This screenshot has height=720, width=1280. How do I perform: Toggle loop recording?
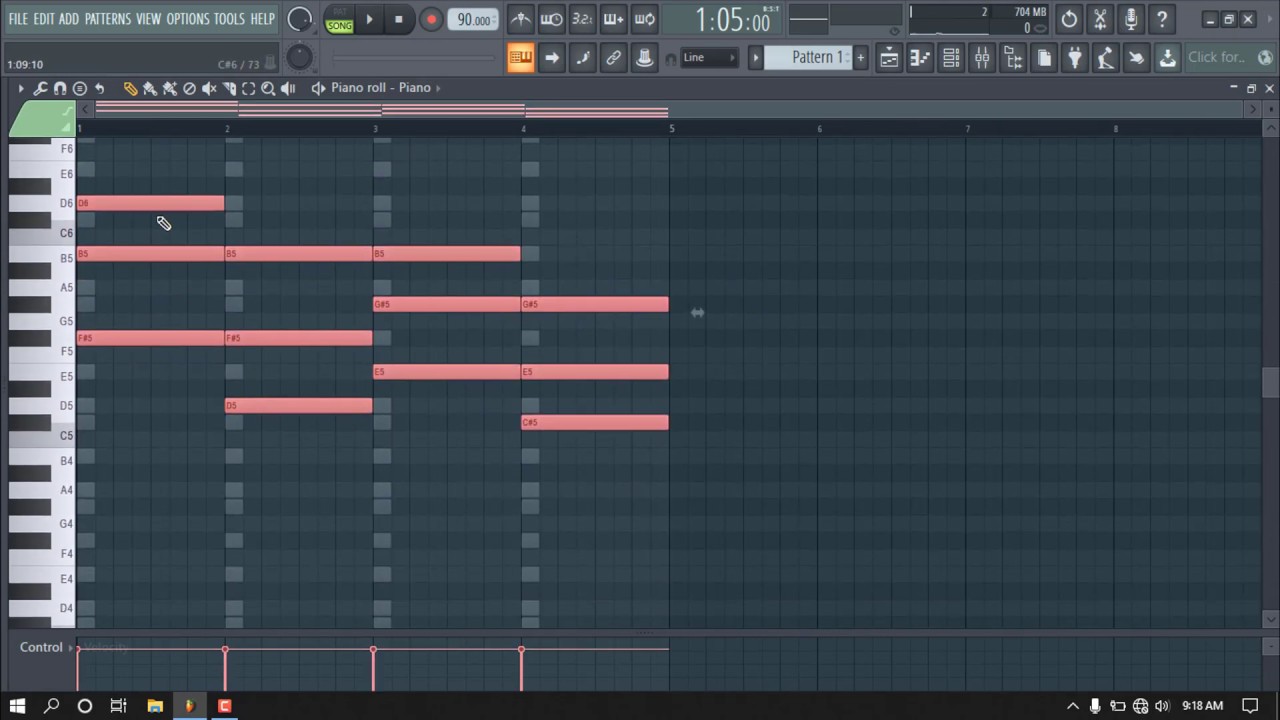tap(645, 19)
